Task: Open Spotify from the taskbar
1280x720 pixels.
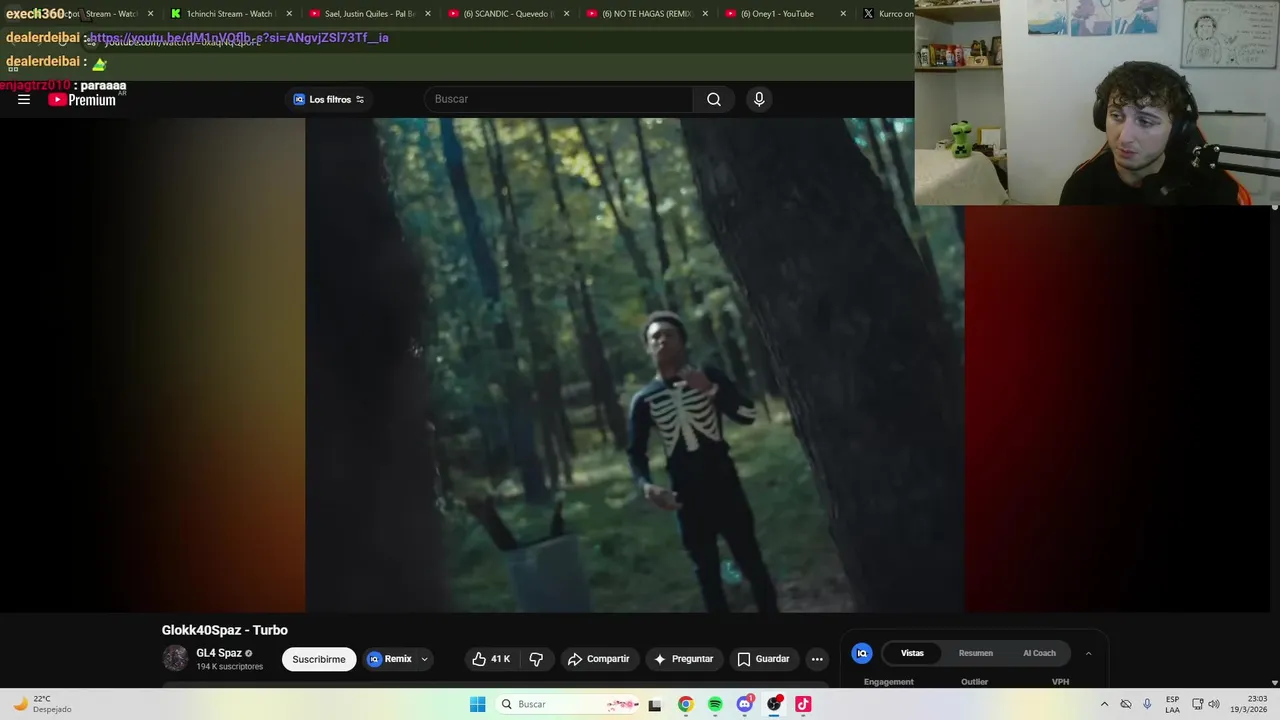Action: click(715, 704)
